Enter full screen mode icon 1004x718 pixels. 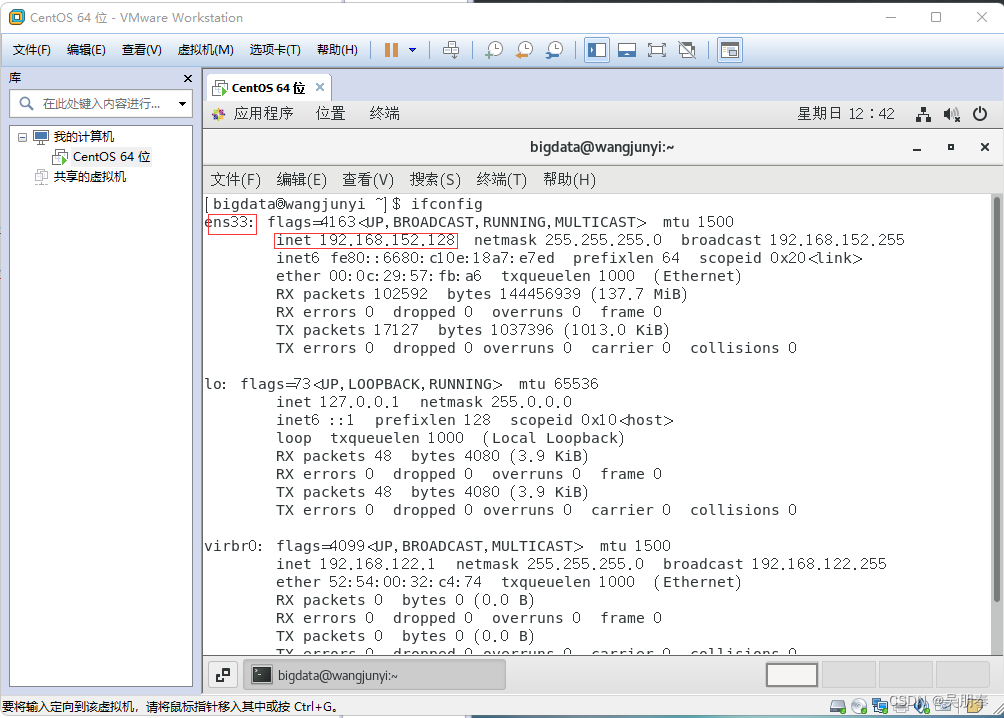click(657, 50)
